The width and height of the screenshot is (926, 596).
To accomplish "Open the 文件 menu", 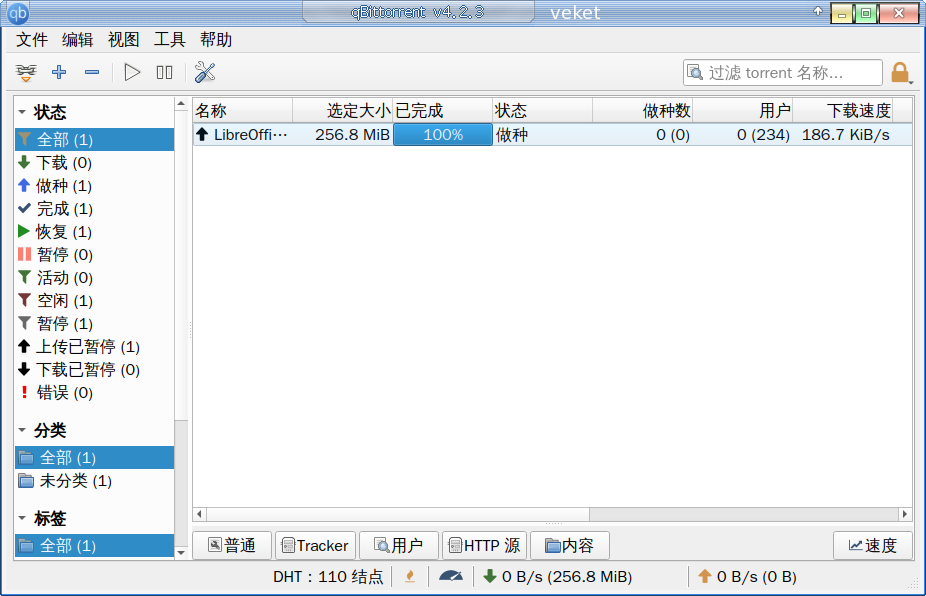I will point(32,40).
